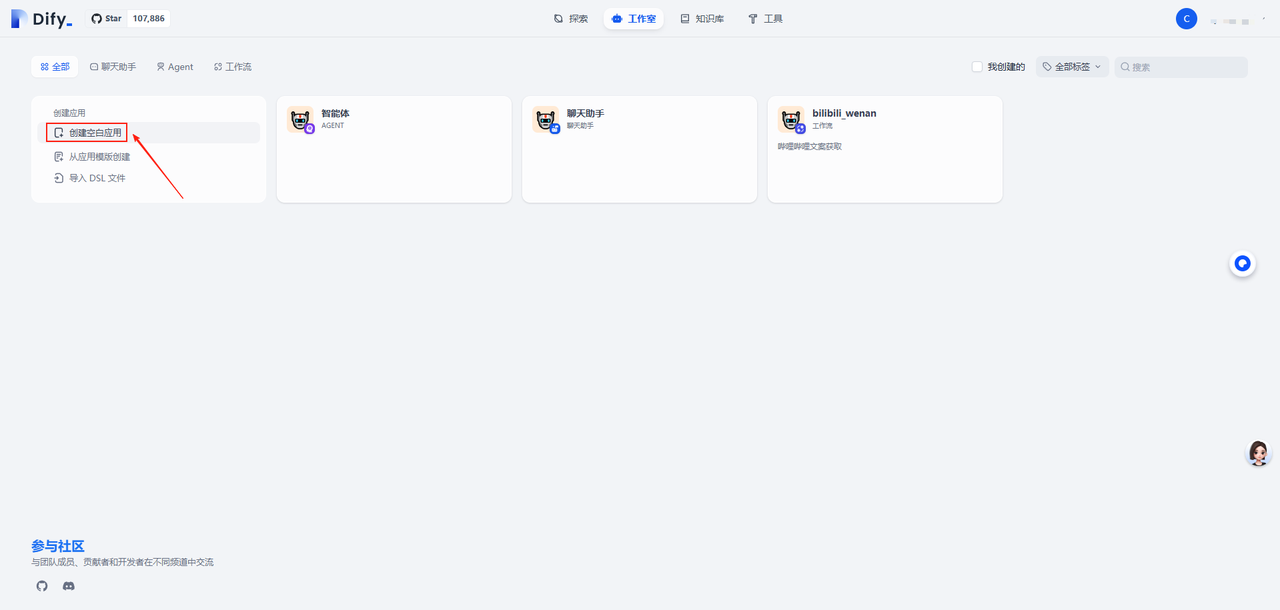Open the Discord community icon

[69, 586]
